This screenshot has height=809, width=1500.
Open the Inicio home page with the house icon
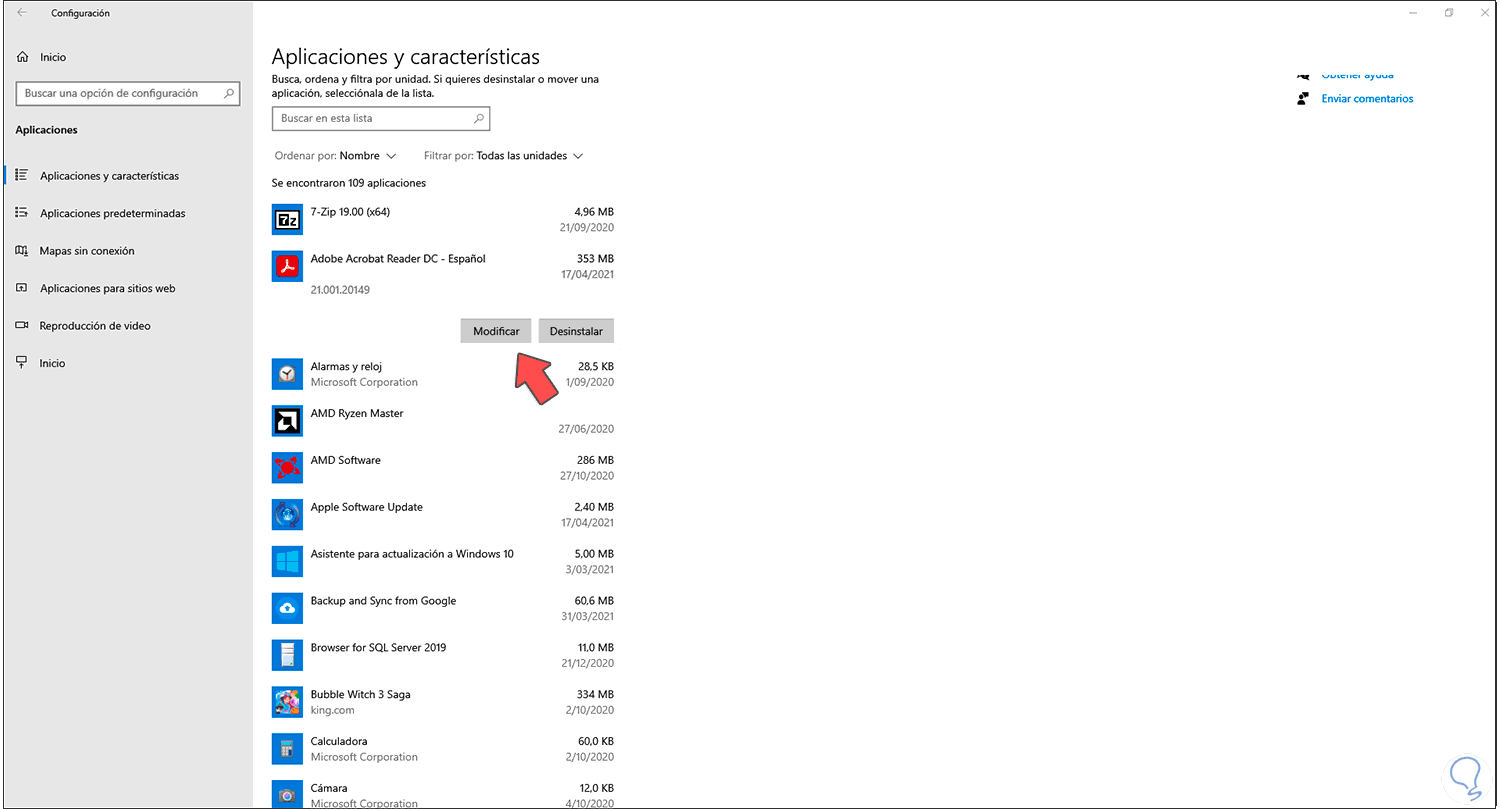pyautogui.click(x=22, y=57)
